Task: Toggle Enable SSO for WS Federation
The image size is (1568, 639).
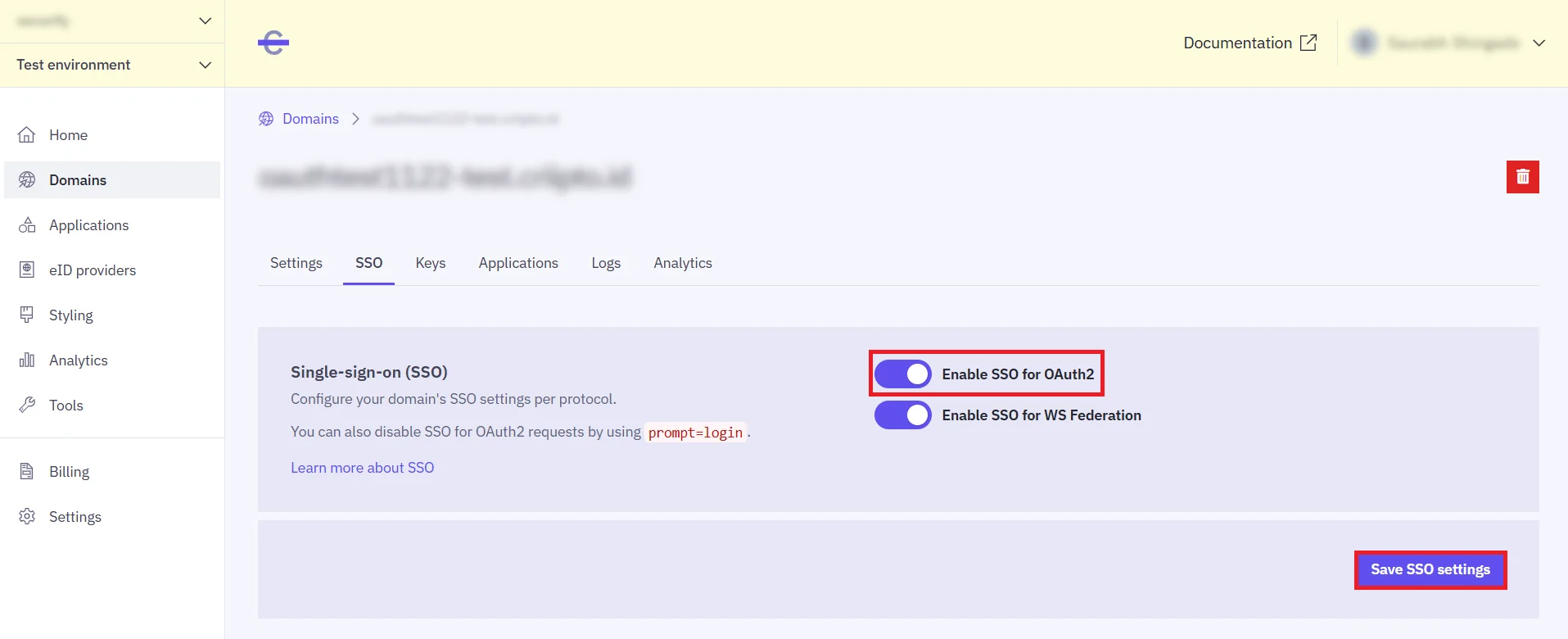Action: click(902, 415)
